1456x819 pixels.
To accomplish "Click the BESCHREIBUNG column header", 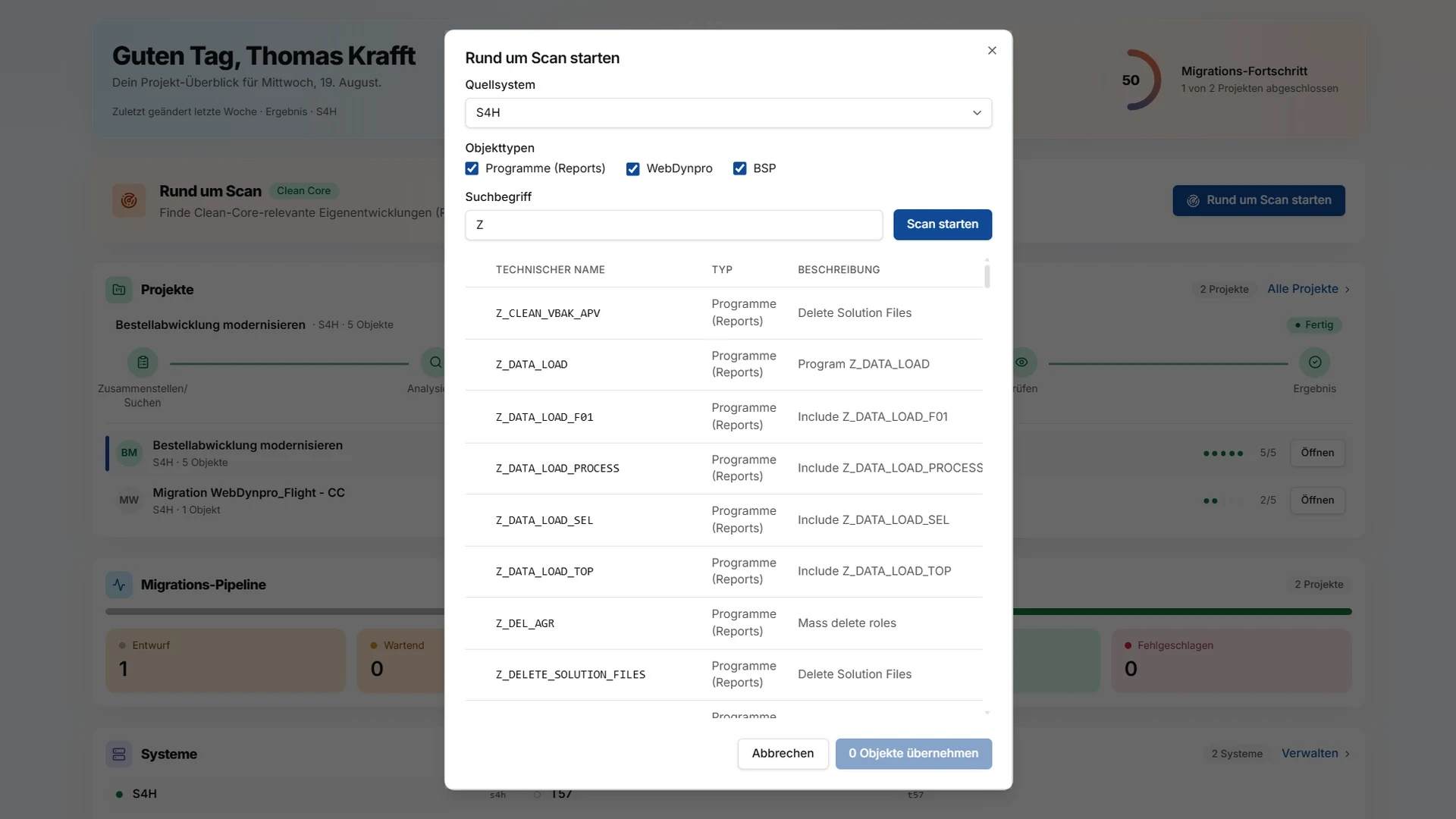I will (839, 270).
